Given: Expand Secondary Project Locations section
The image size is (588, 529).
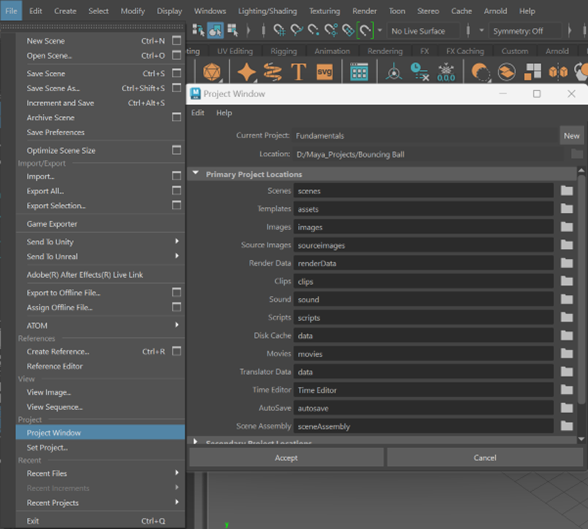Looking at the screenshot, I should pos(195,441).
